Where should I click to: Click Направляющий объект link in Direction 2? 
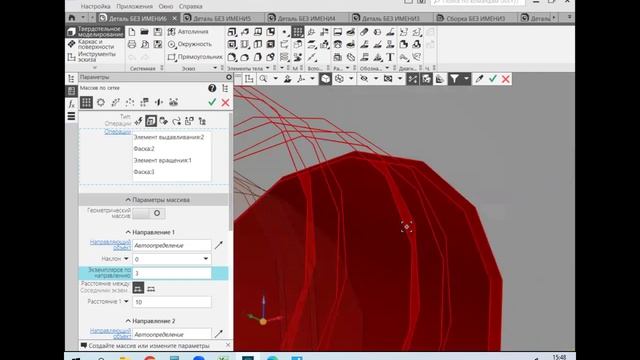pos(111,333)
